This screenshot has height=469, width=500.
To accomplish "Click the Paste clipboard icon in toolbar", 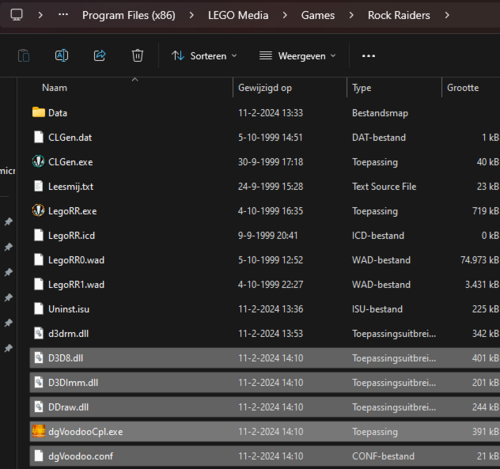I will click(x=24, y=56).
